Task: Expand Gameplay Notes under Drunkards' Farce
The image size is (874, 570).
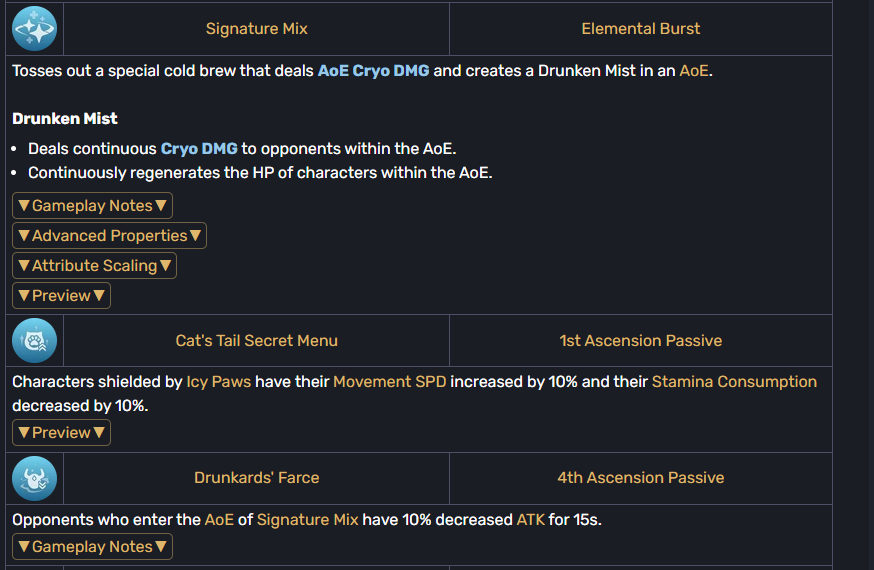Action: click(93, 547)
